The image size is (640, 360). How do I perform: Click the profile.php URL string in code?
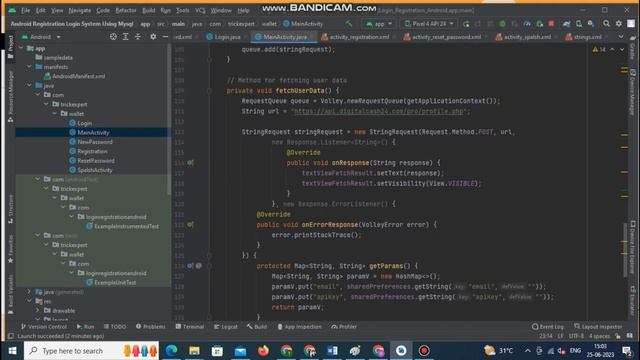coord(380,111)
